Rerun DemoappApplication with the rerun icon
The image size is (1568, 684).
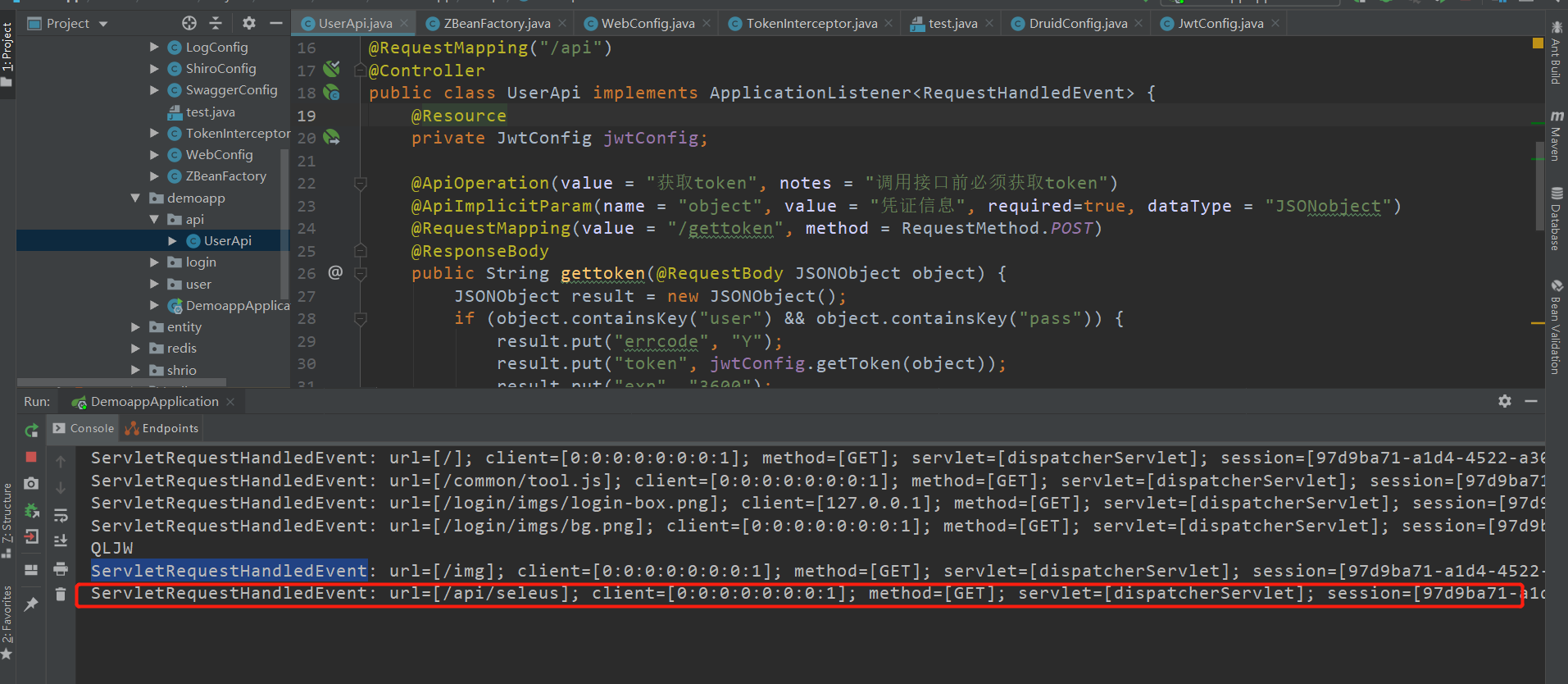pyautogui.click(x=31, y=430)
